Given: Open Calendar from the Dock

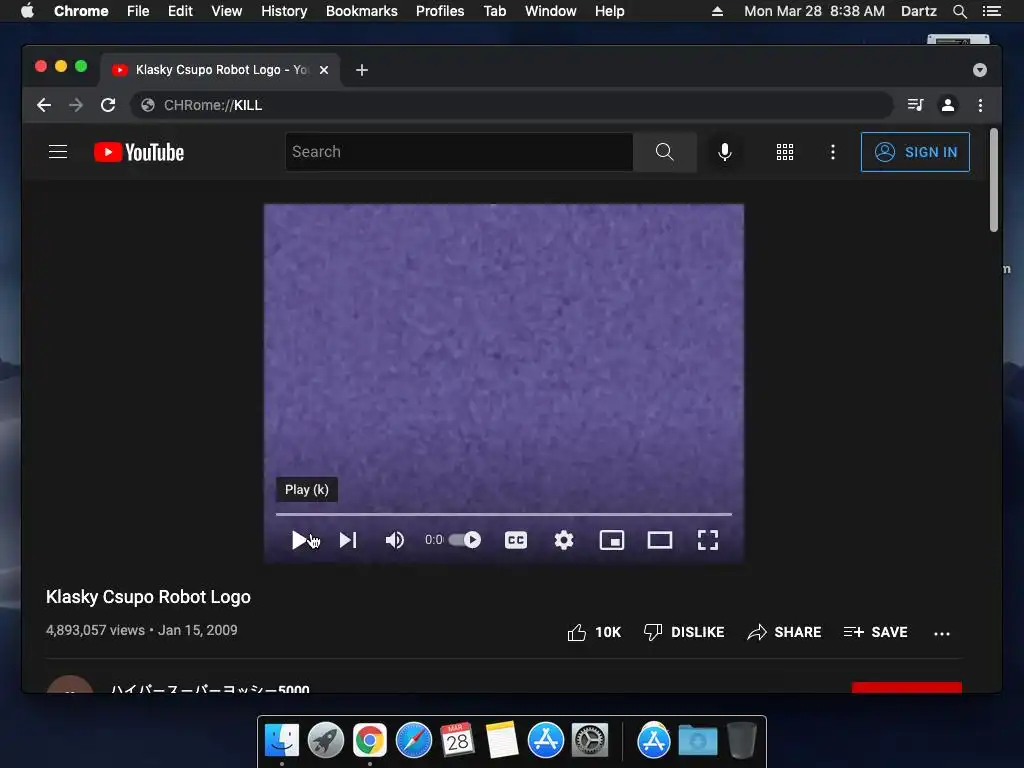Looking at the screenshot, I should coord(457,741).
